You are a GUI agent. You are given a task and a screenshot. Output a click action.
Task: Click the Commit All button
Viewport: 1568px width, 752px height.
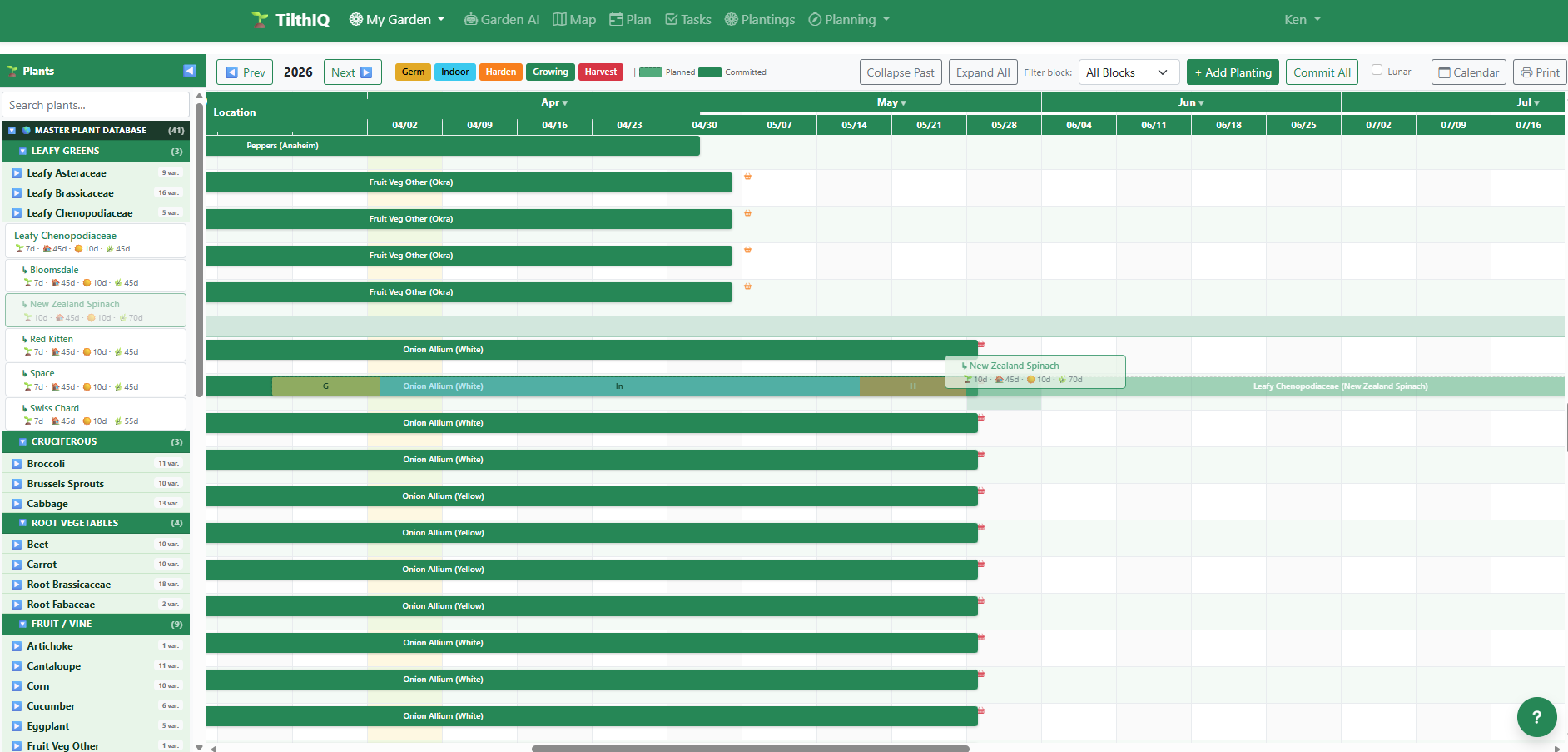pyautogui.click(x=1322, y=72)
